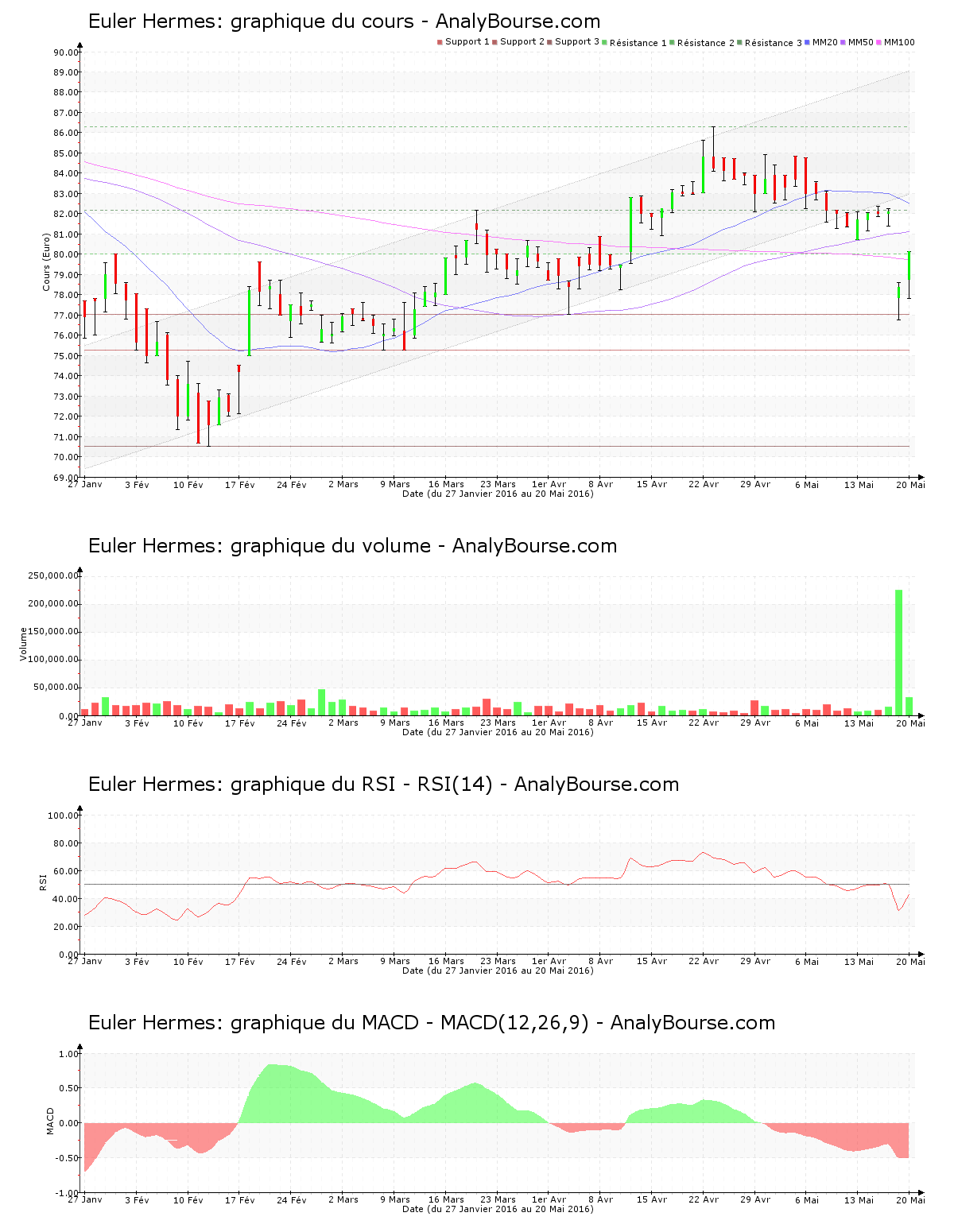Click the tallest green volume bar

tap(899, 653)
